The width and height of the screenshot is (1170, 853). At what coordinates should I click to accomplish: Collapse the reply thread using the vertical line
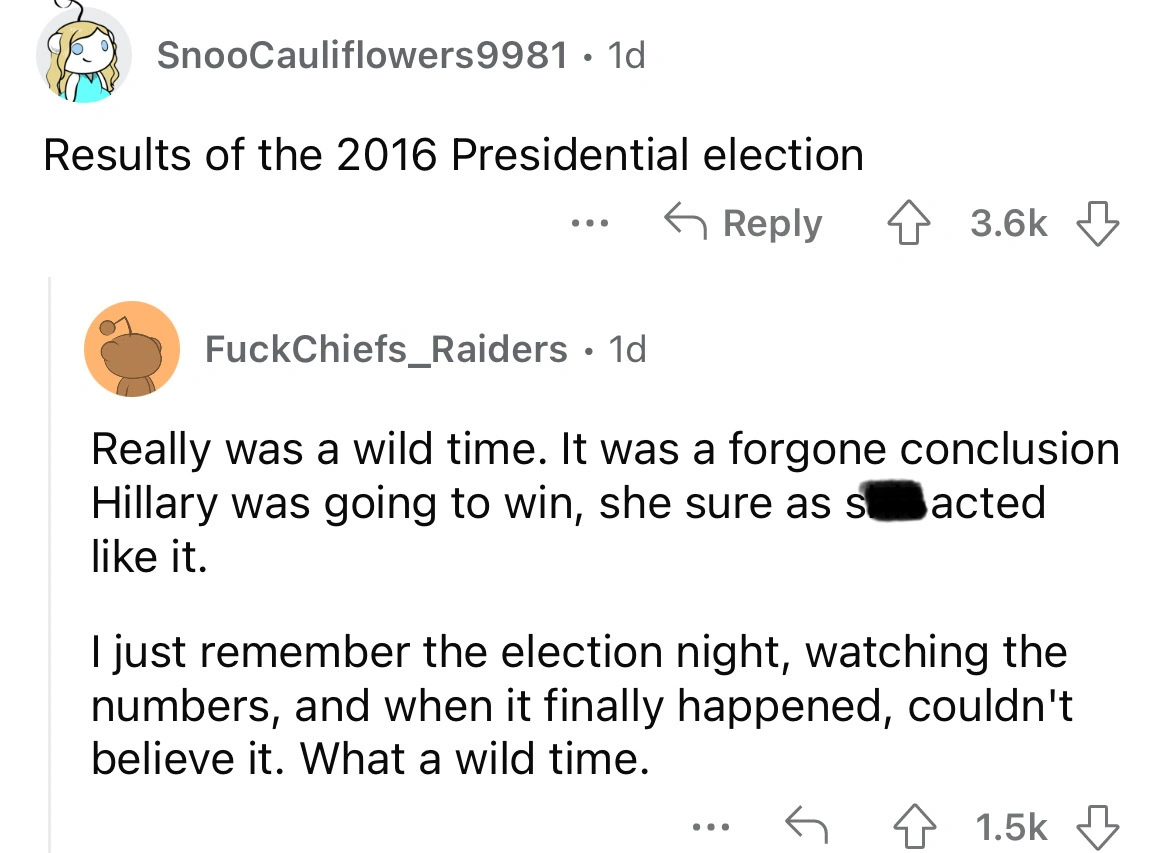(51, 560)
